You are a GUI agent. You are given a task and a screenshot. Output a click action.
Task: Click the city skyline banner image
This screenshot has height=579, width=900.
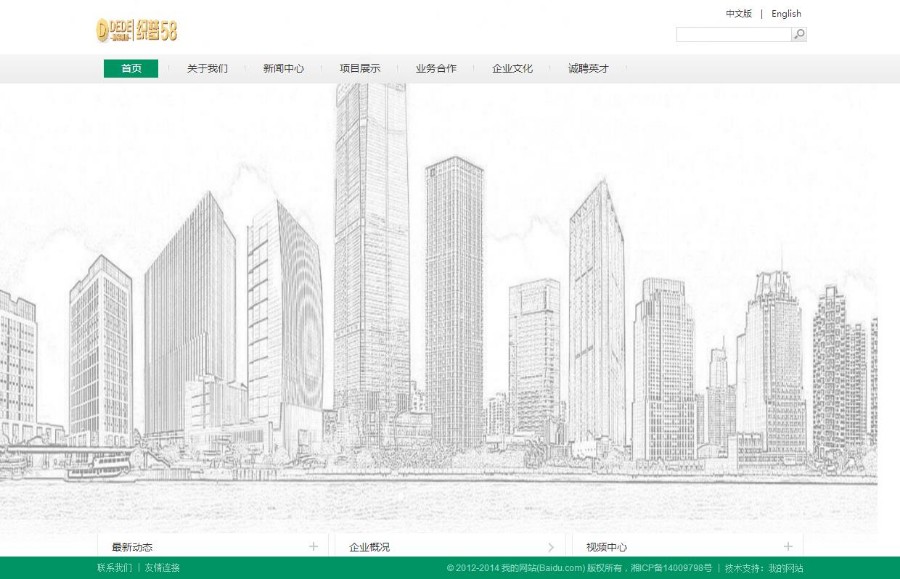click(439, 308)
